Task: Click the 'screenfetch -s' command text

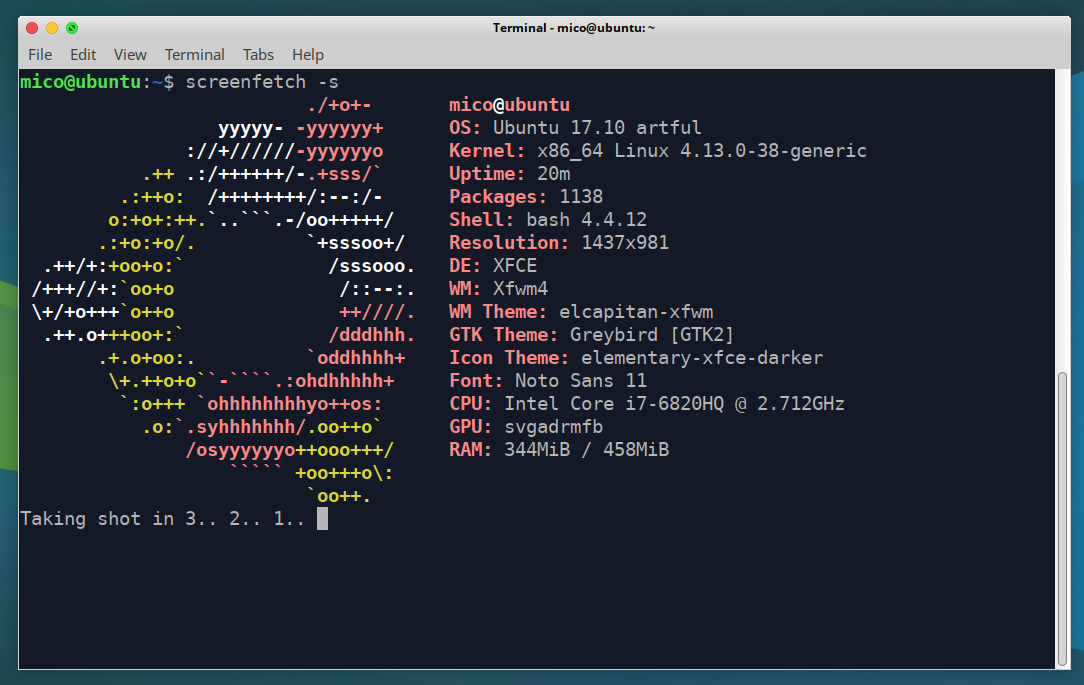Action: pos(262,82)
